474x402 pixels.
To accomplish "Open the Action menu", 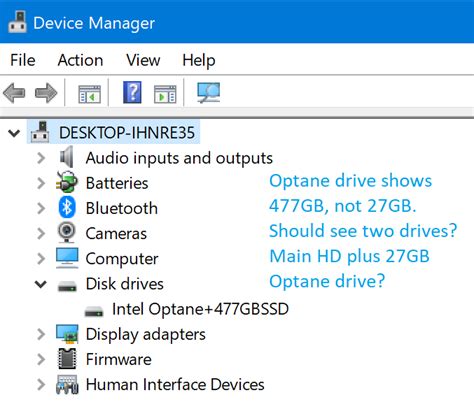I will point(80,60).
